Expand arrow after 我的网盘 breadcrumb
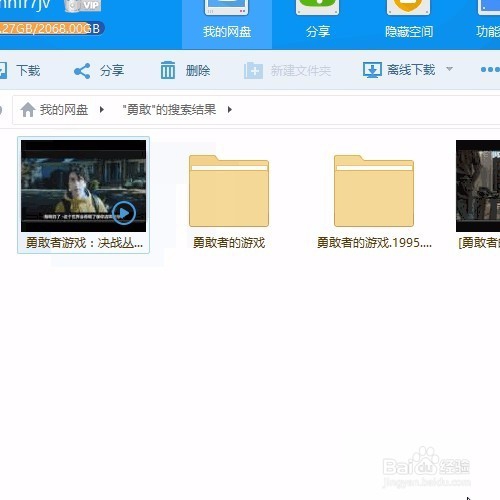The image size is (500, 500). coord(102,109)
